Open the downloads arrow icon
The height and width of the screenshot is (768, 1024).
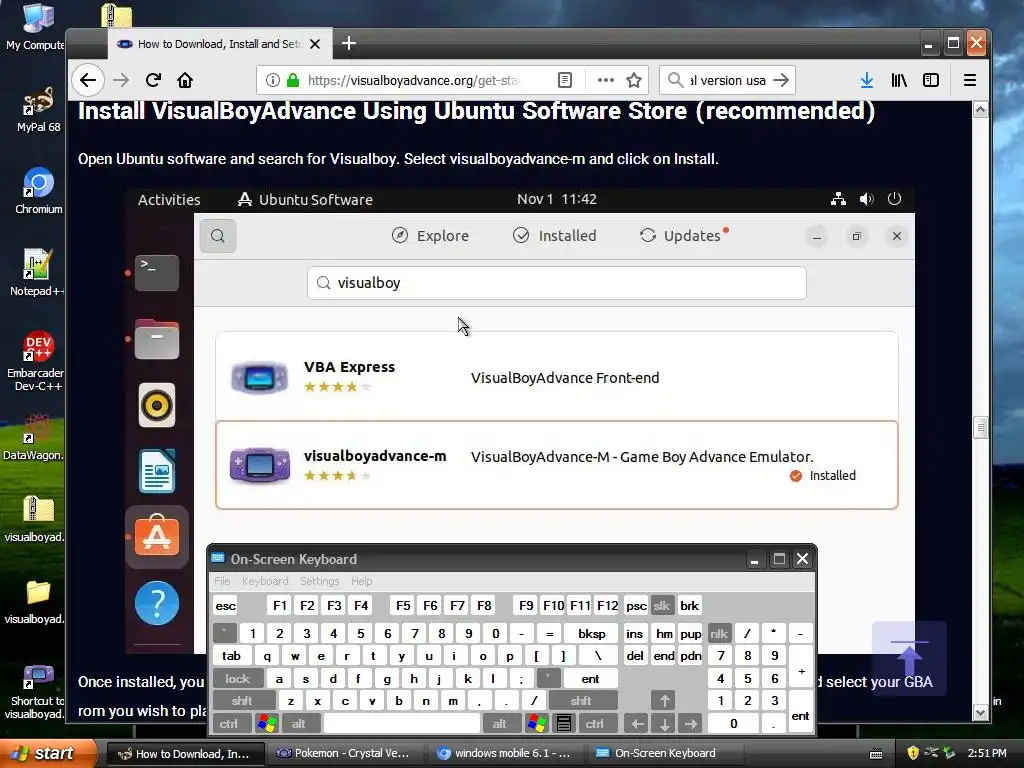pyautogui.click(x=867, y=80)
